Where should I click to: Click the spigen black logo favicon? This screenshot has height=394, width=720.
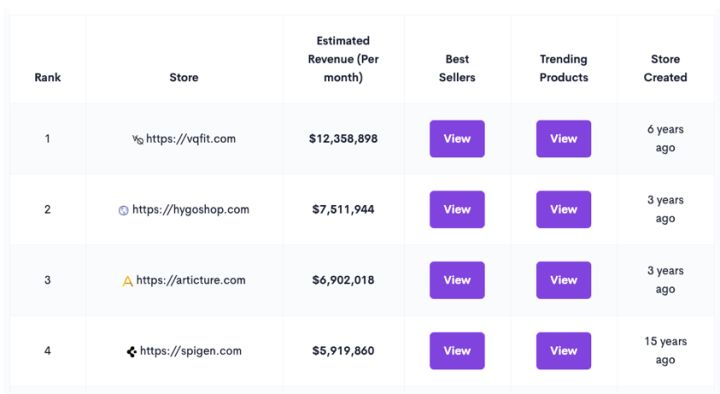pyautogui.click(x=131, y=352)
